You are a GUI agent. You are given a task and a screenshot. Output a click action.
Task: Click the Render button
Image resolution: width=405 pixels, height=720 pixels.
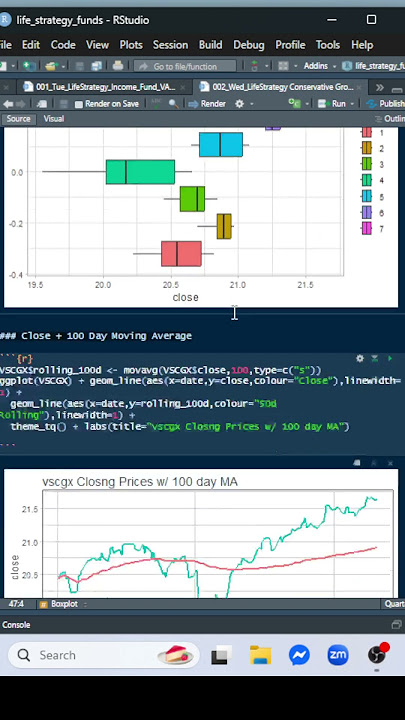(208, 104)
